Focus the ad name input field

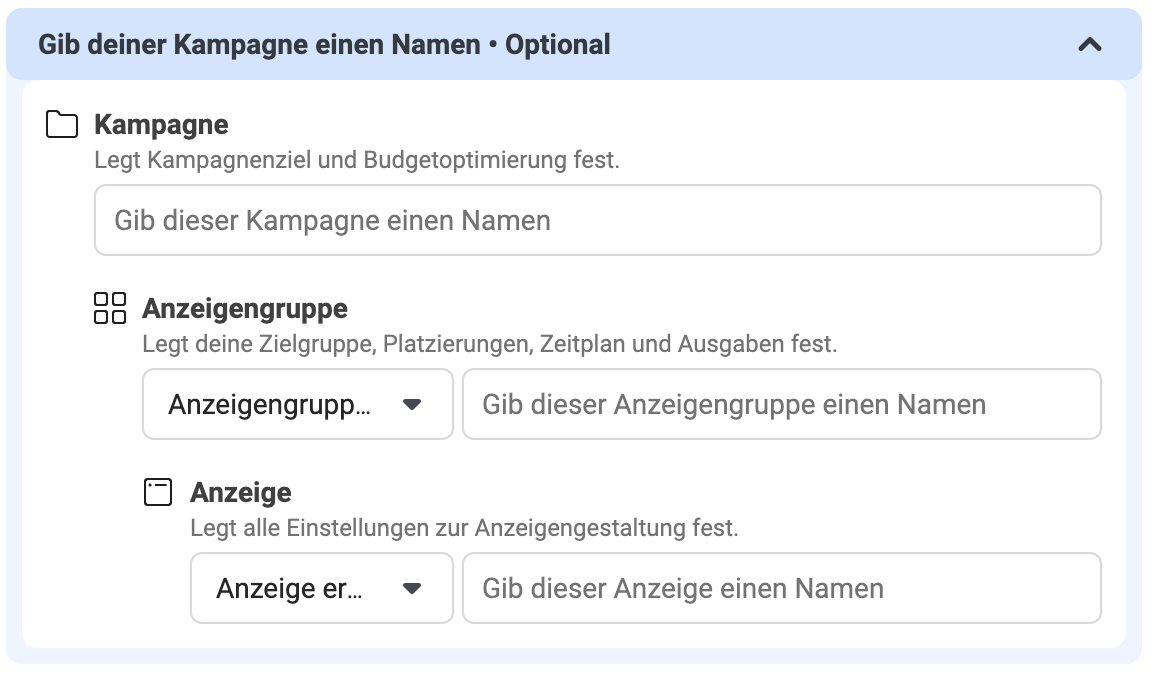[x=782, y=589]
